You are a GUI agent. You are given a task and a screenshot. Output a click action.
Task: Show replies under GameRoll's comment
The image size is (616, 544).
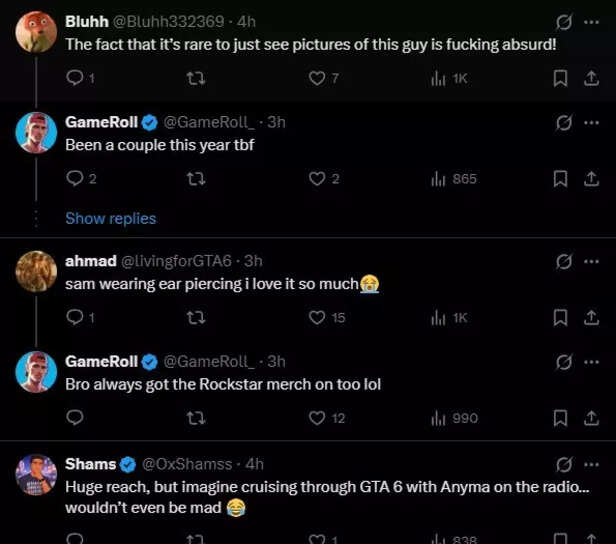coord(110,218)
